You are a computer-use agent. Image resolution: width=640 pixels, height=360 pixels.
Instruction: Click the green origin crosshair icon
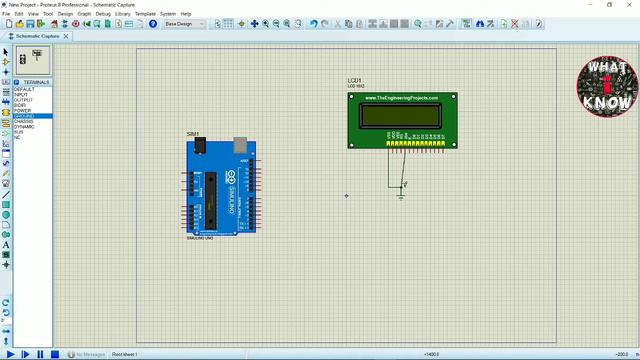click(241, 24)
